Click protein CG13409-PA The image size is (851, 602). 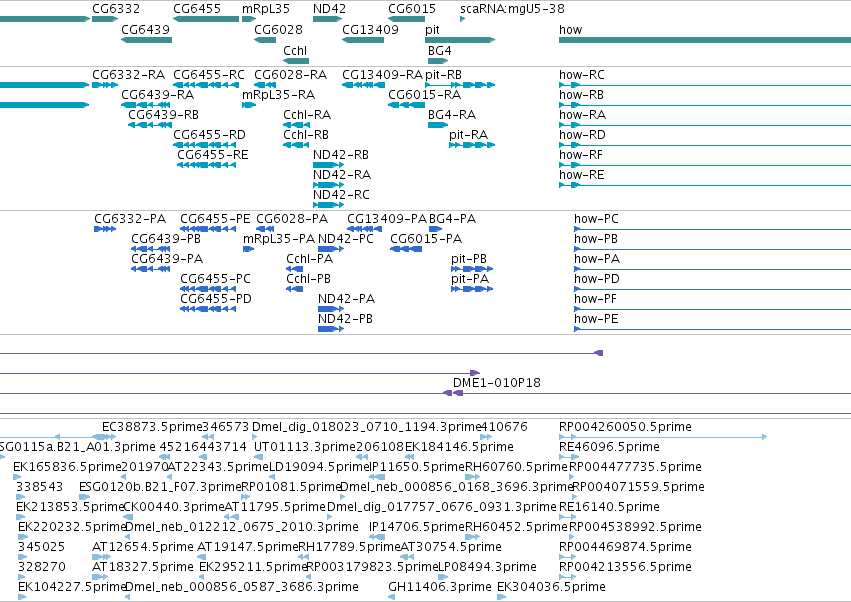(x=387, y=219)
